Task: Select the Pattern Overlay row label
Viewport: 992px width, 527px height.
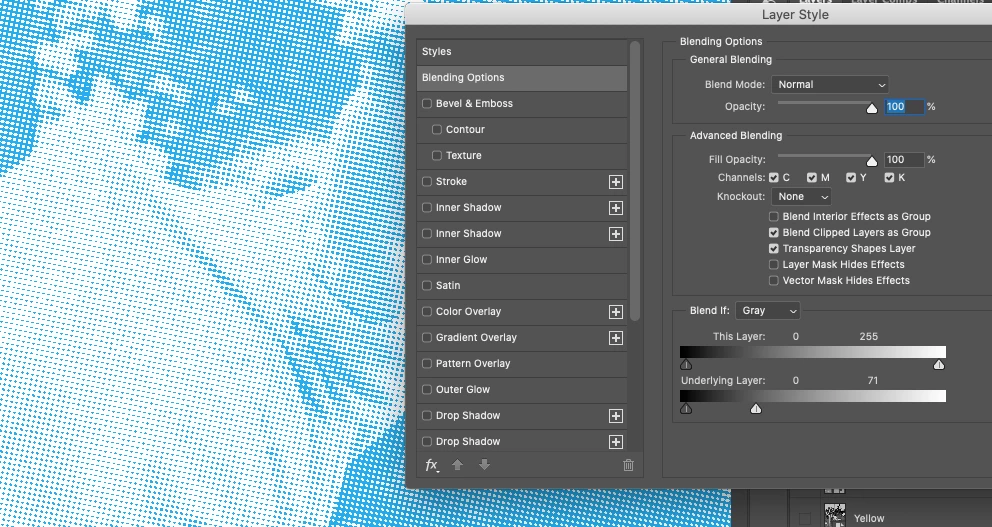Action: click(473, 363)
